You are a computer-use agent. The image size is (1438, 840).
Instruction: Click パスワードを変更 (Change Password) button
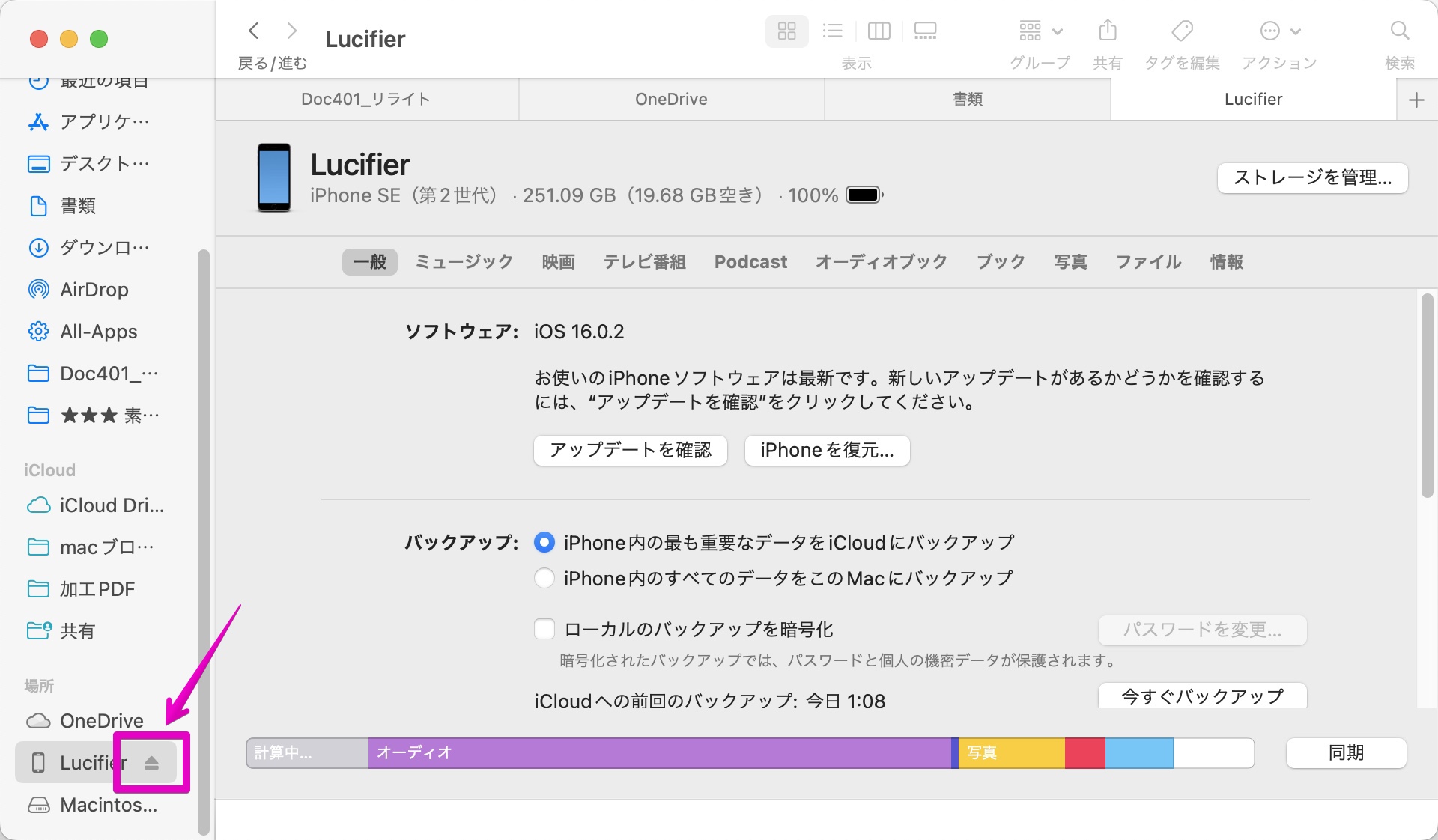point(1203,630)
